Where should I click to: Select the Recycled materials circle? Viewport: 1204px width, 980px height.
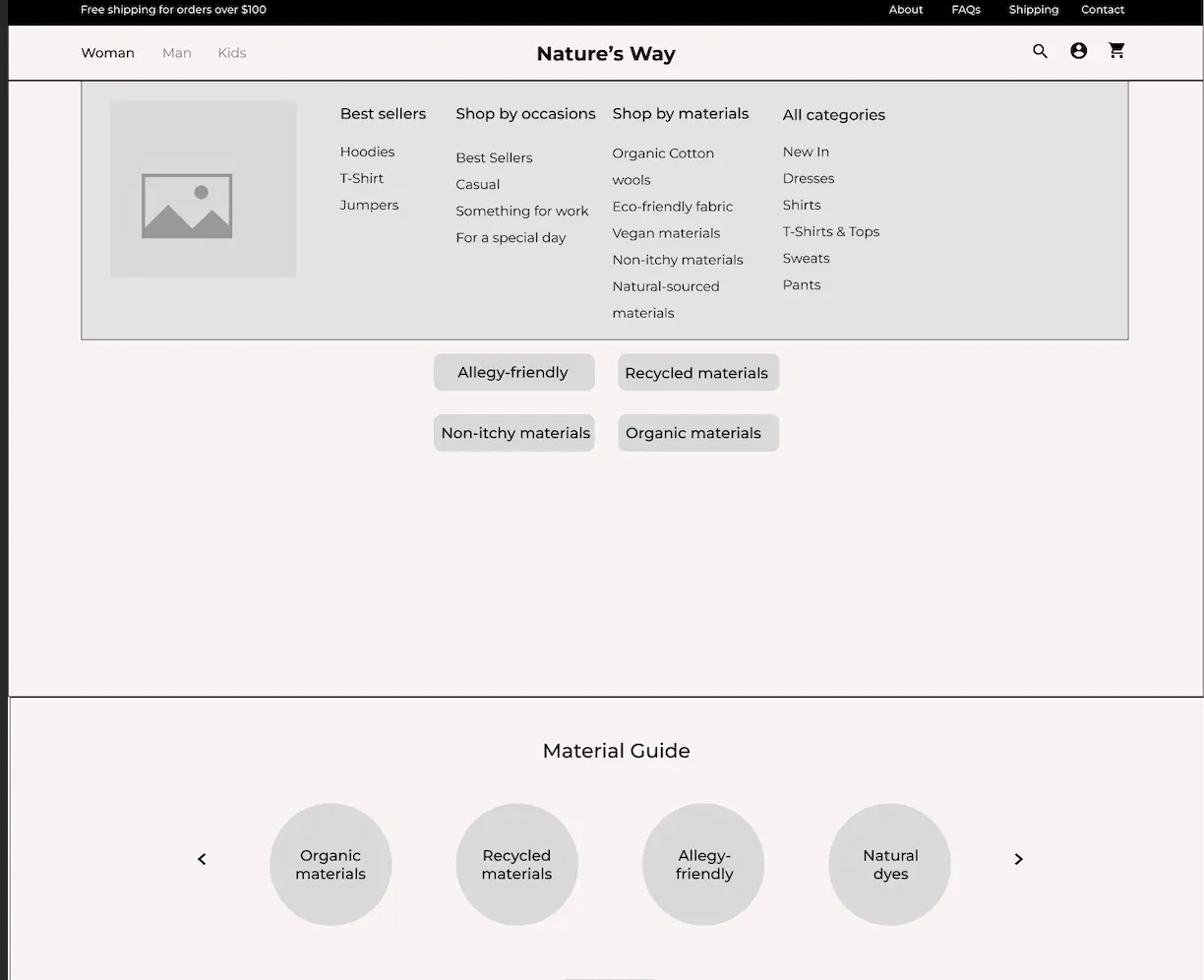pos(516,865)
